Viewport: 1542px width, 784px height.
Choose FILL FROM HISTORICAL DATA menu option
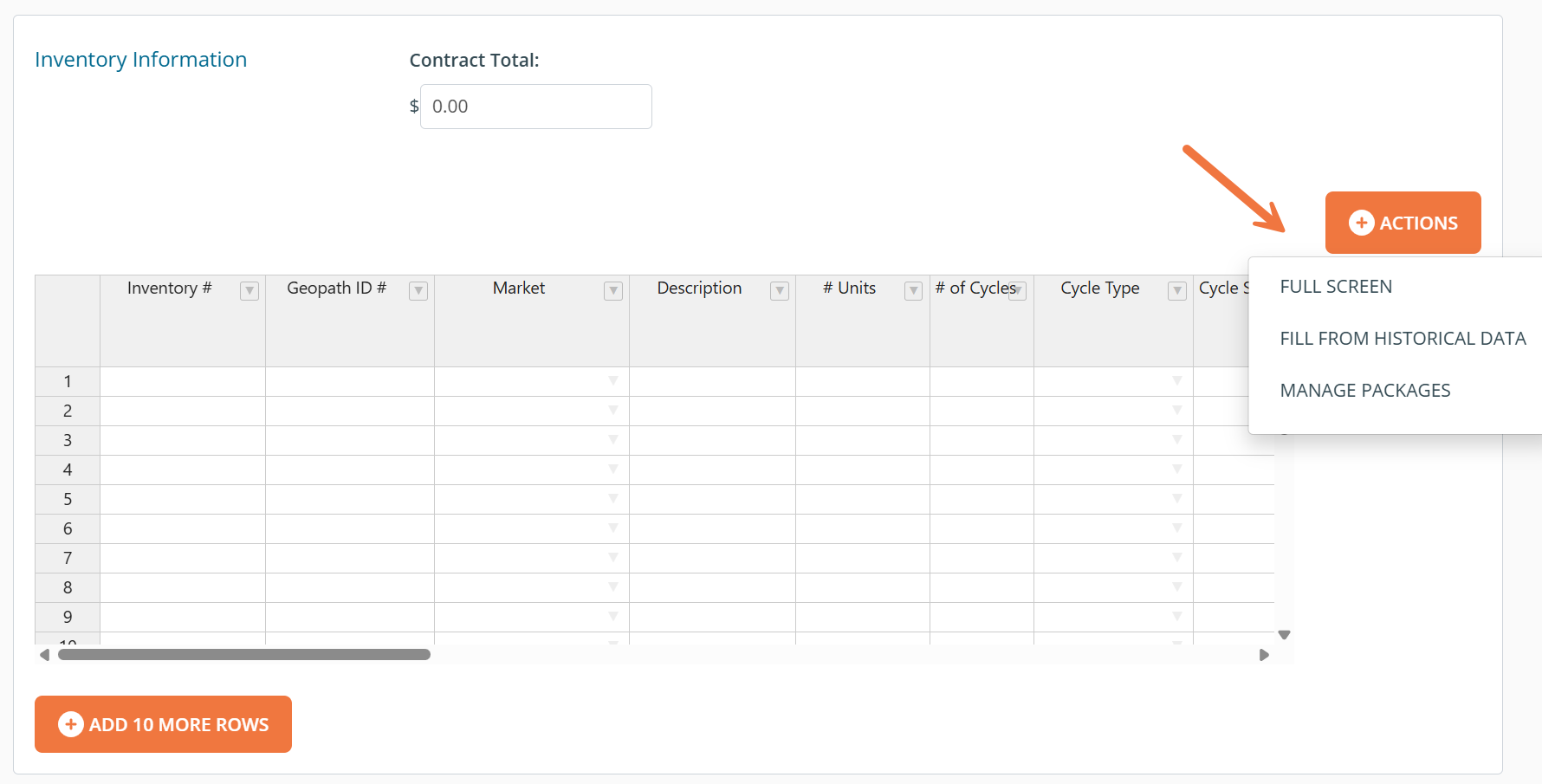[1403, 339]
